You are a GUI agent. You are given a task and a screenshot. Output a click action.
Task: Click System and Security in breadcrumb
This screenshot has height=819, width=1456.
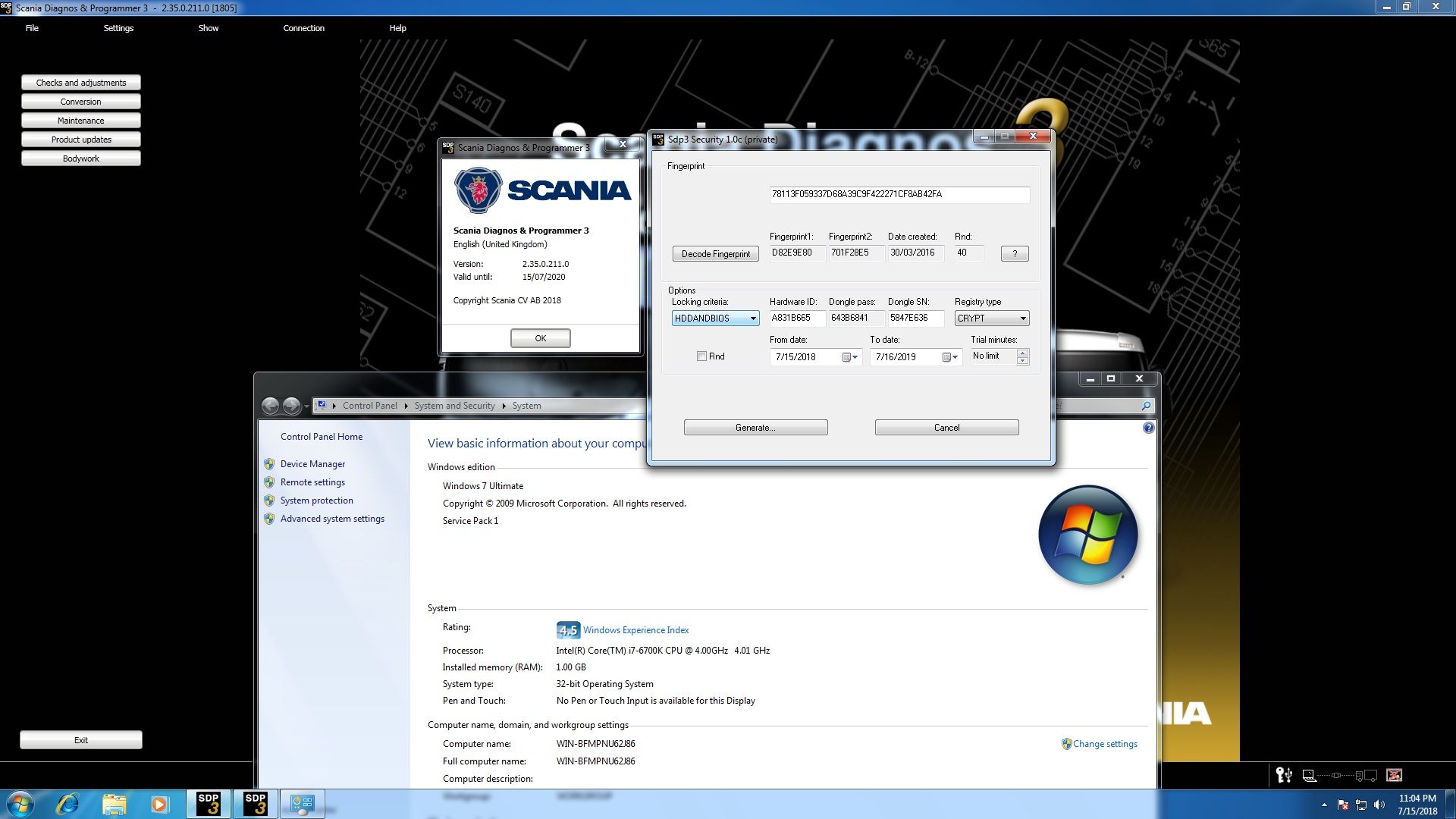pyautogui.click(x=454, y=406)
